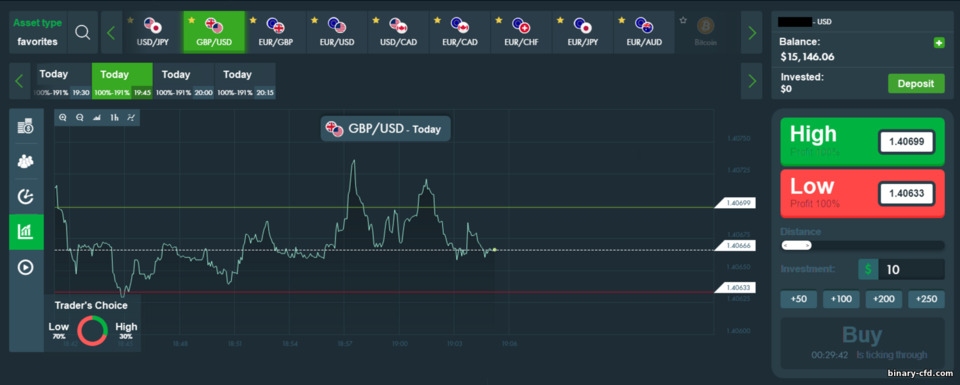Click the 1.40666 current price chart label

[735, 245]
